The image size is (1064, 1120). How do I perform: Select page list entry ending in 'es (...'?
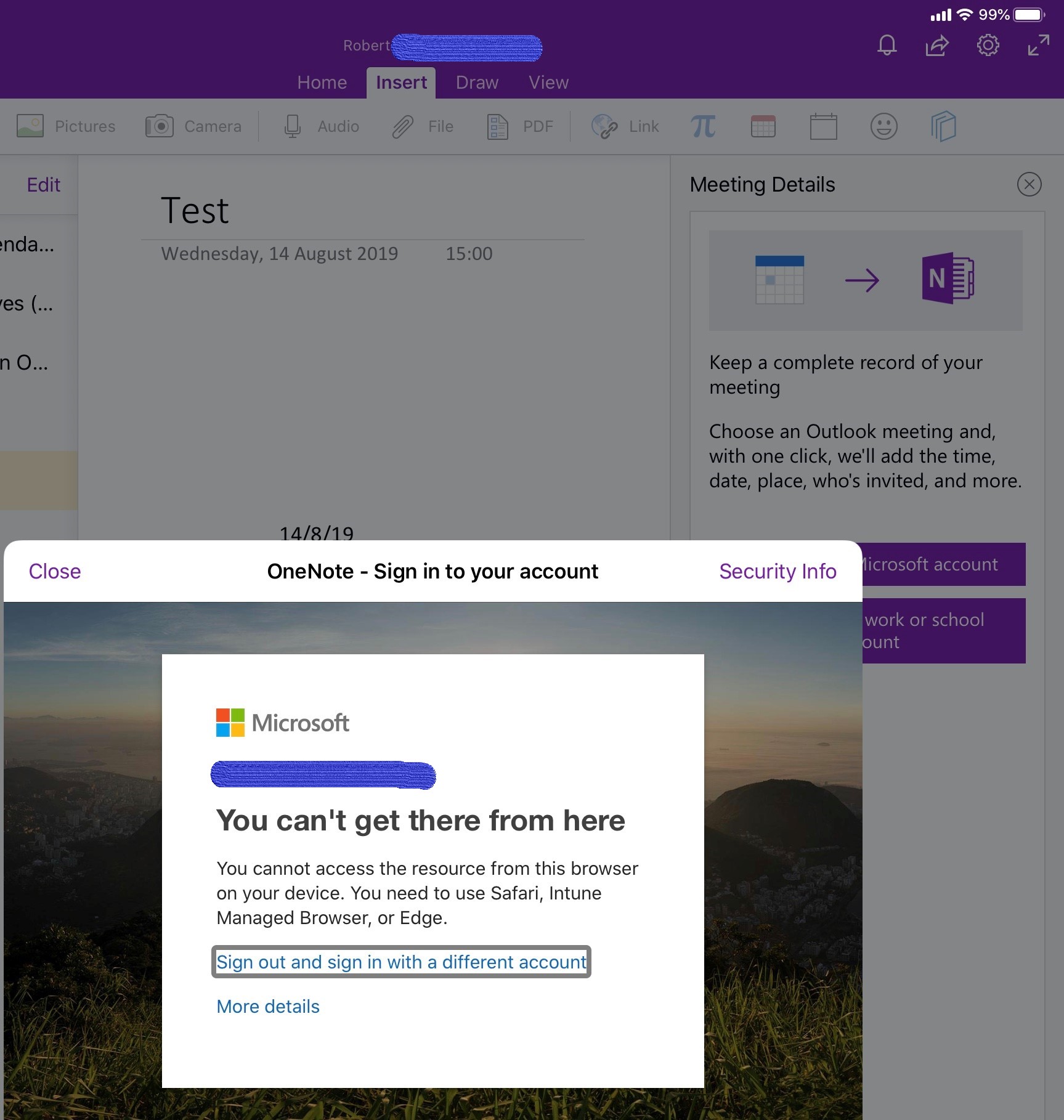pyautogui.click(x=26, y=304)
